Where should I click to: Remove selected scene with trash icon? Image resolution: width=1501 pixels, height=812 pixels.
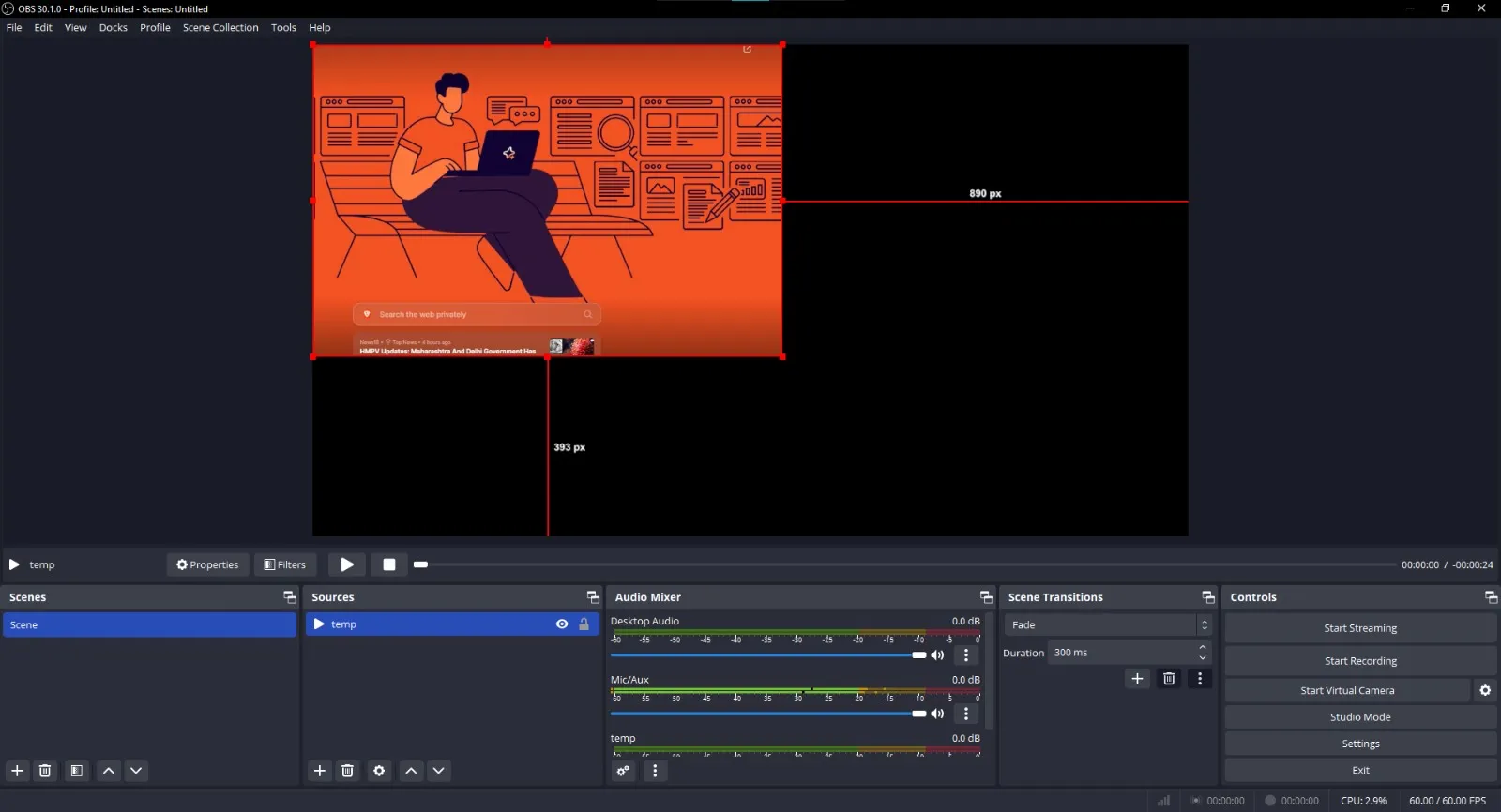[44, 771]
